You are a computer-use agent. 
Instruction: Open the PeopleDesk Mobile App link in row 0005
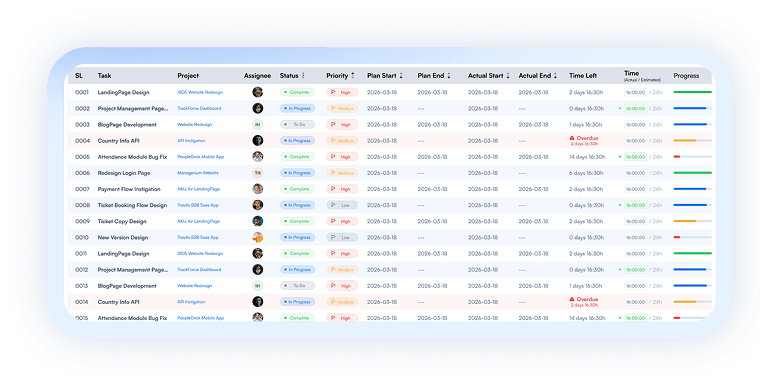click(x=201, y=157)
